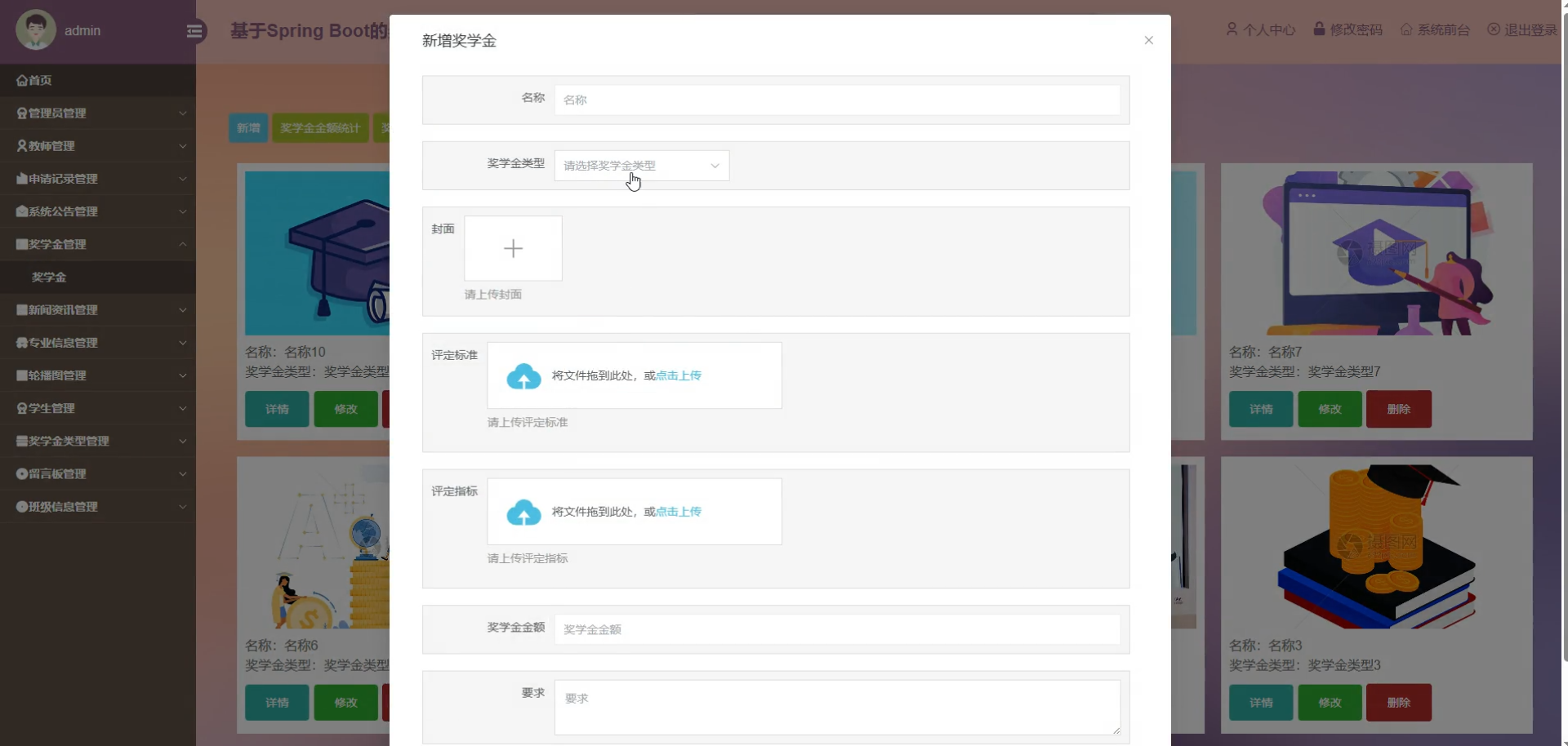Select the 奖学金 submenu item
The width and height of the screenshot is (1568, 746).
click(49, 277)
